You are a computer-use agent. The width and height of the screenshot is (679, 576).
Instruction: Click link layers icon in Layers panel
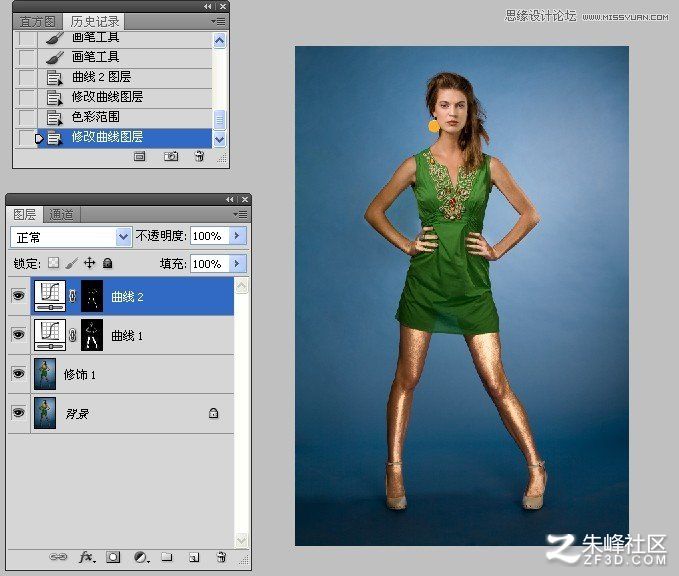58,557
